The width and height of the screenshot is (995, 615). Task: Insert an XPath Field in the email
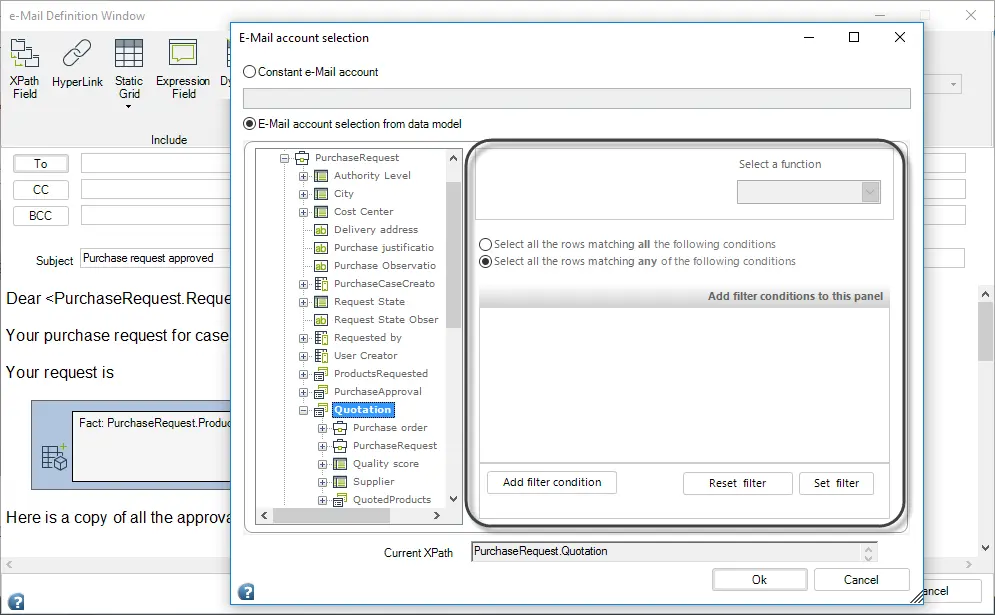(x=24, y=69)
